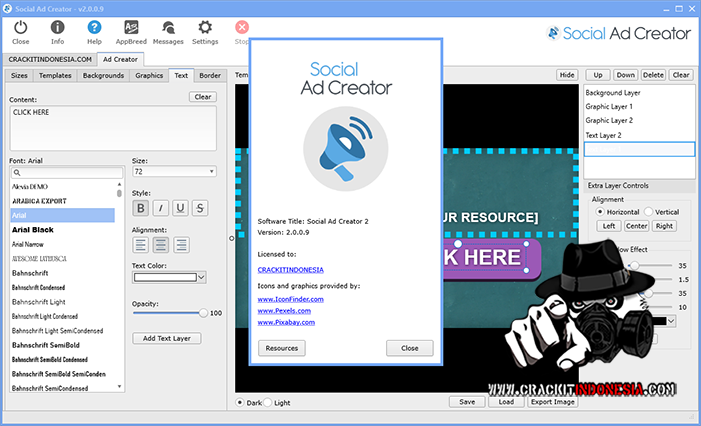This screenshot has height=426, width=701.
Task: Choose Vertical alignment radio option
Action: click(650, 212)
